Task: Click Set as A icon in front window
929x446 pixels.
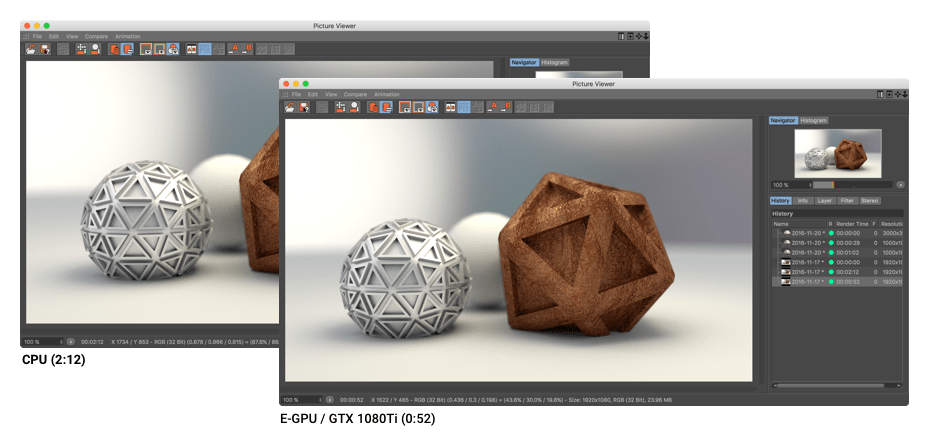Action: click(x=493, y=107)
